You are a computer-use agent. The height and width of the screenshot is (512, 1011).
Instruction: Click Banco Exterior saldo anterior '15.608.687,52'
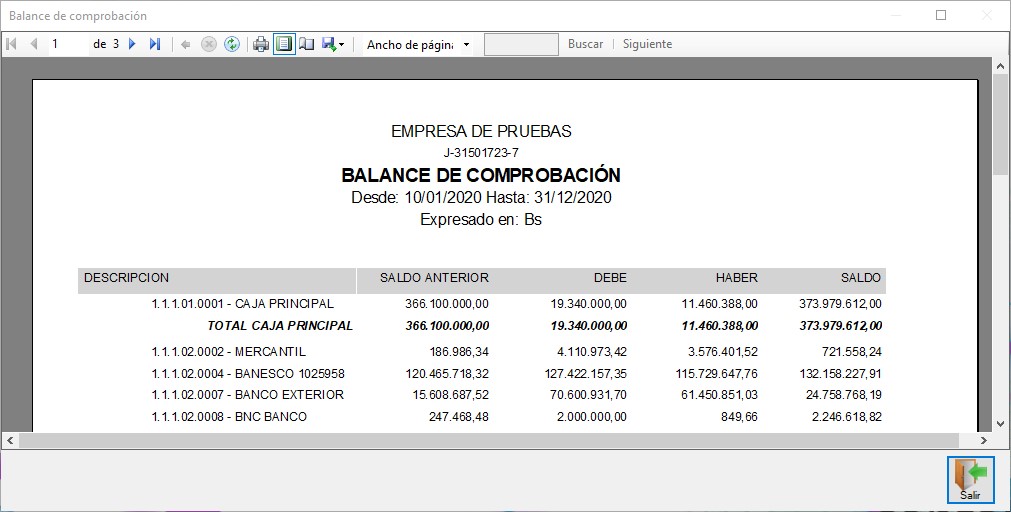451,395
